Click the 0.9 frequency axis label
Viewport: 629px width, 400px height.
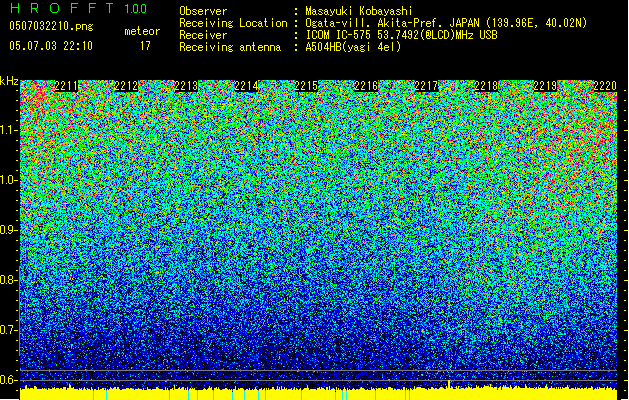[9, 230]
